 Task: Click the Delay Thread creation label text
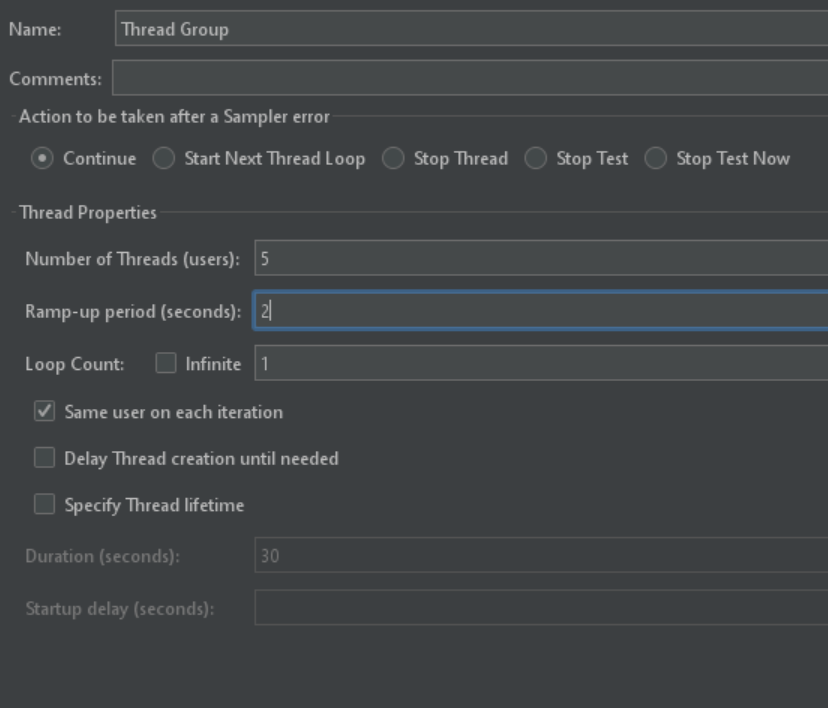click(201, 459)
